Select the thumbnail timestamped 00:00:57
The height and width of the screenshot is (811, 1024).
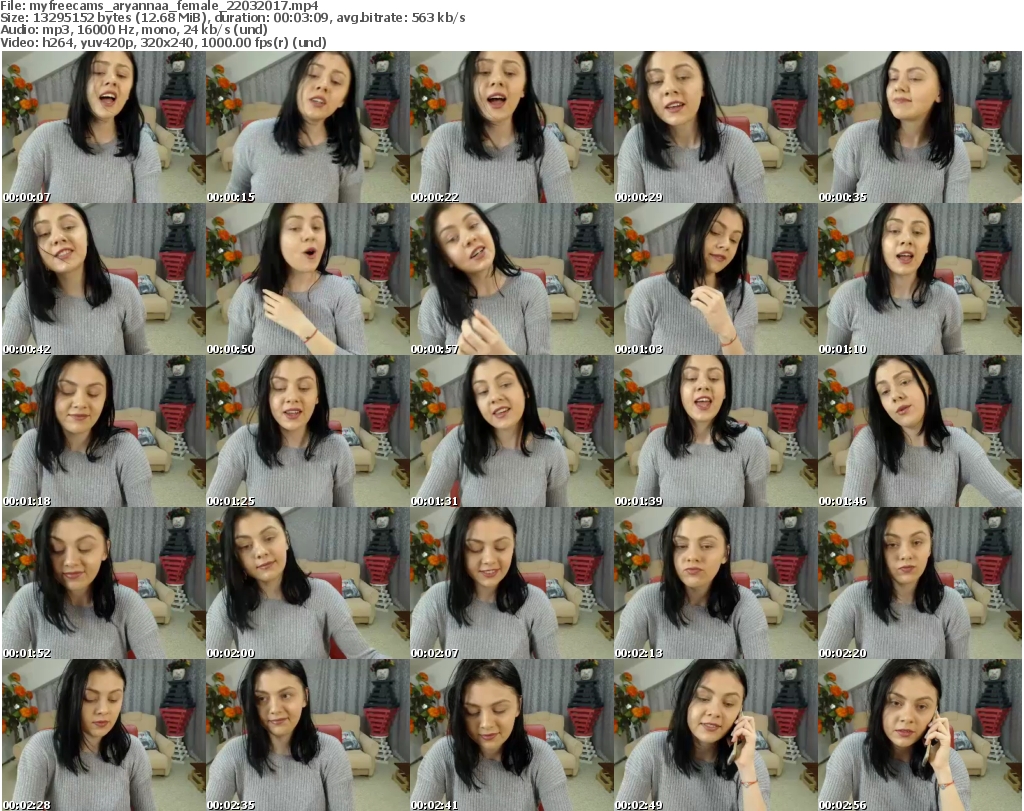coord(511,279)
